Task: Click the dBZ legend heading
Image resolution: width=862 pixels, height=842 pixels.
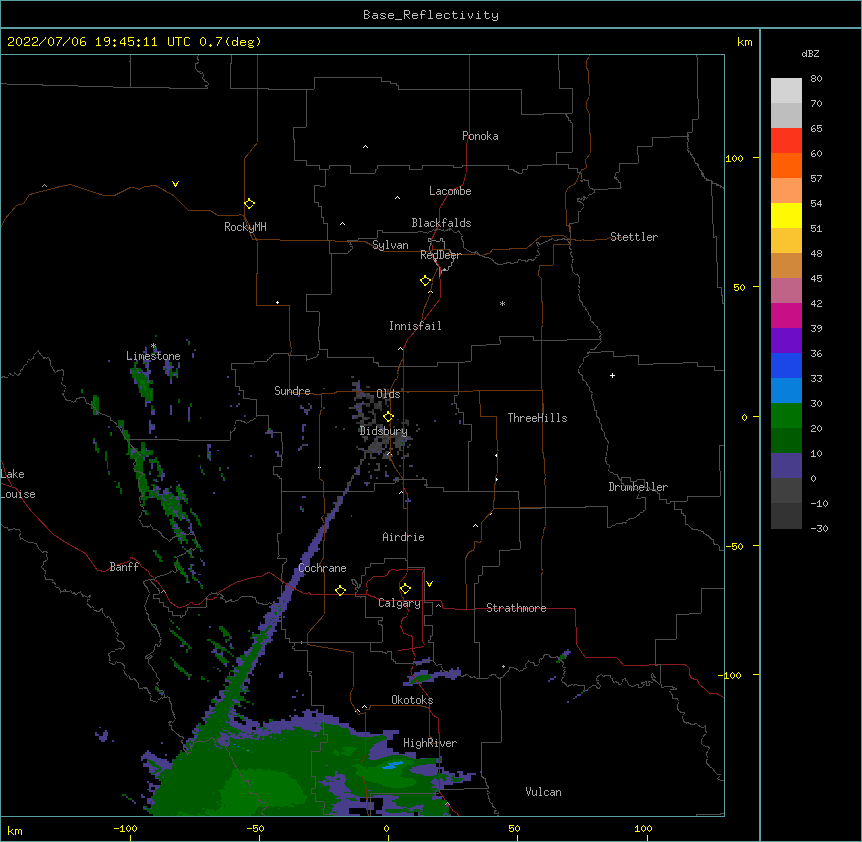Action: click(x=810, y=53)
